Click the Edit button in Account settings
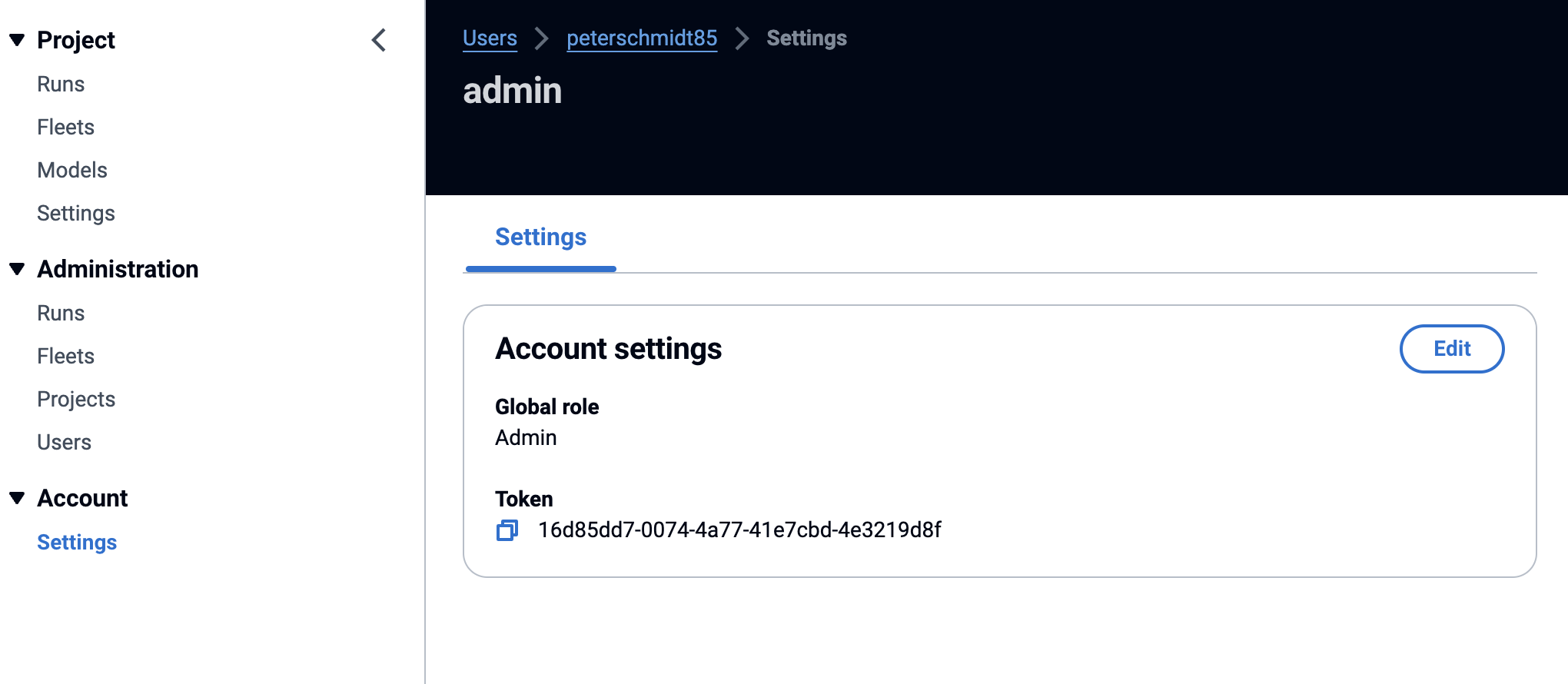The image size is (1568, 684). point(1452,349)
